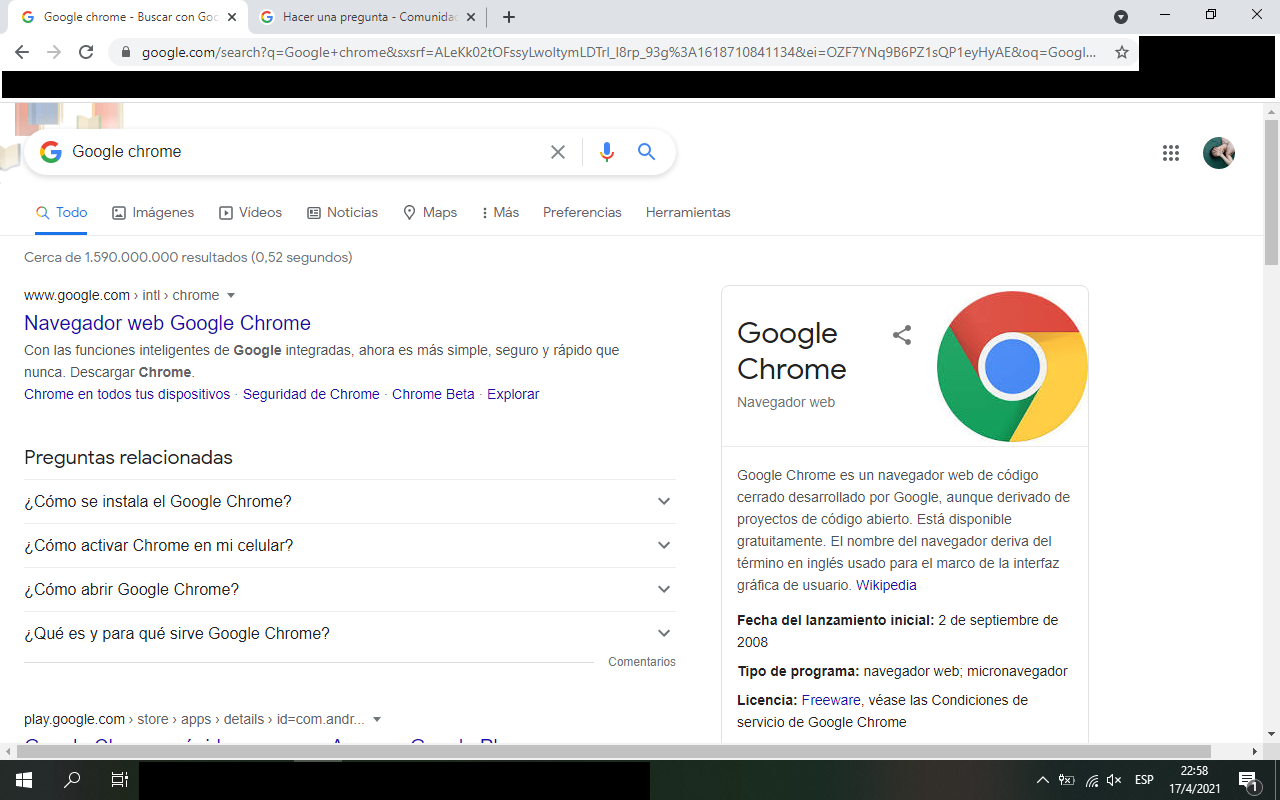The image size is (1280, 800).
Task: Open a new browser tab
Action: pyautogui.click(x=509, y=17)
